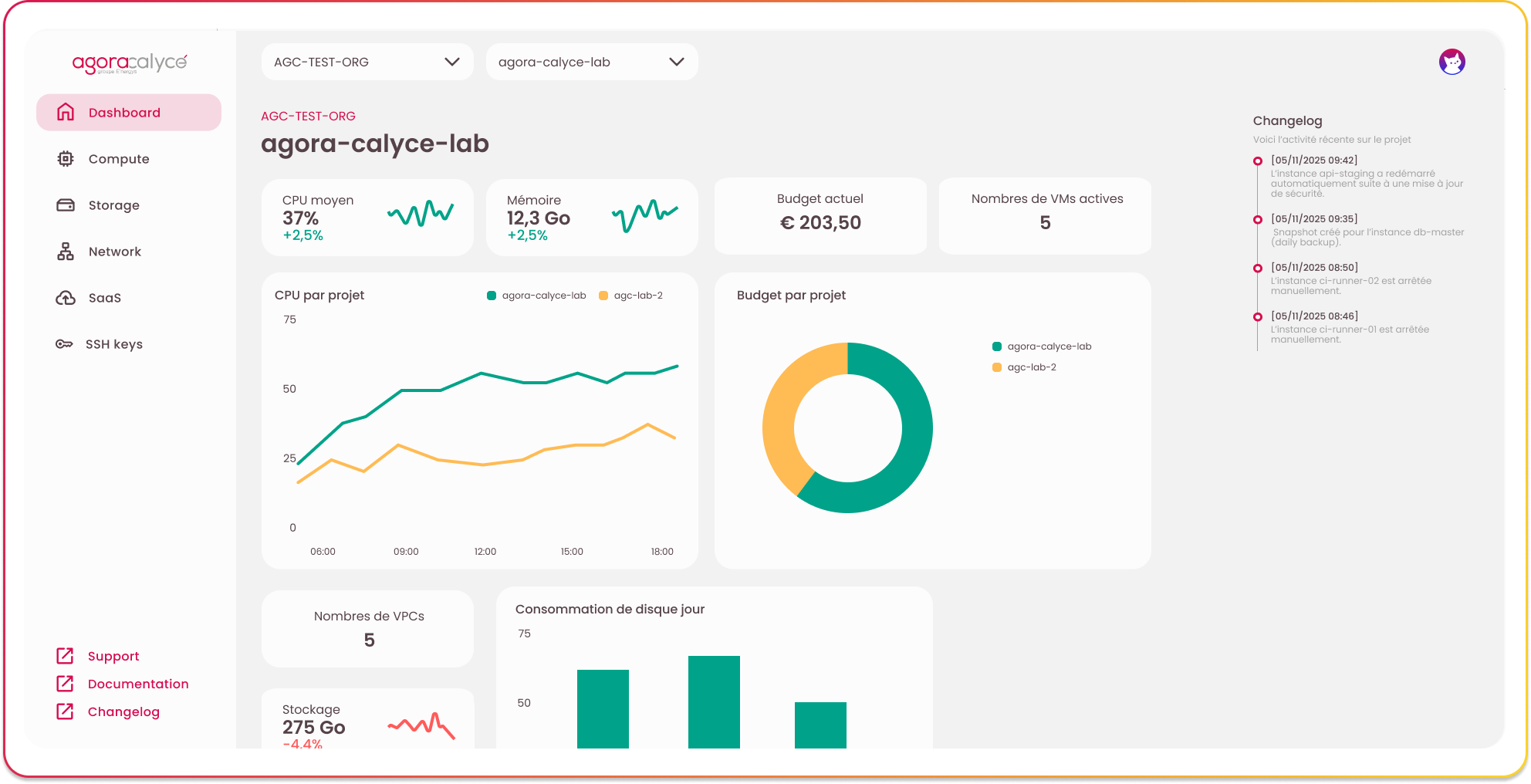Click the Changelog link in sidebar
The width and height of the screenshot is (1531, 784).
(123, 711)
